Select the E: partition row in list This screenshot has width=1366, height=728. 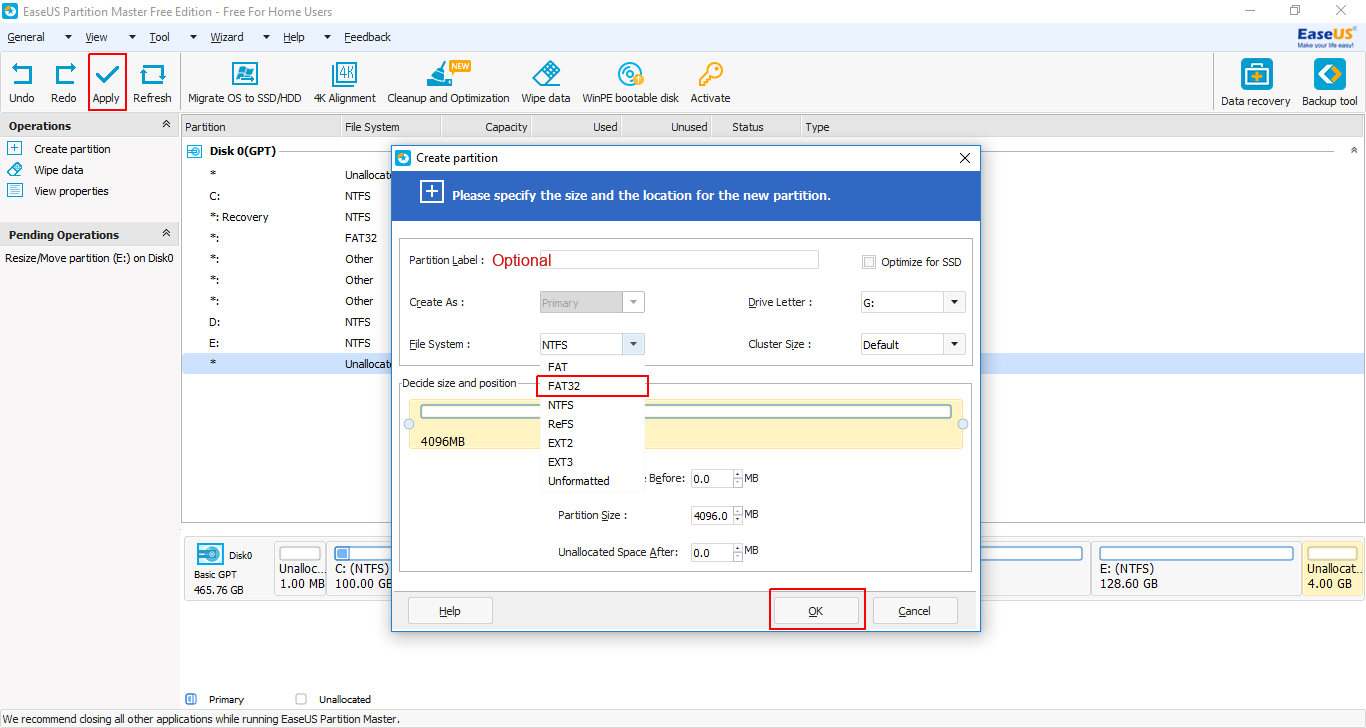click(286, 343)
